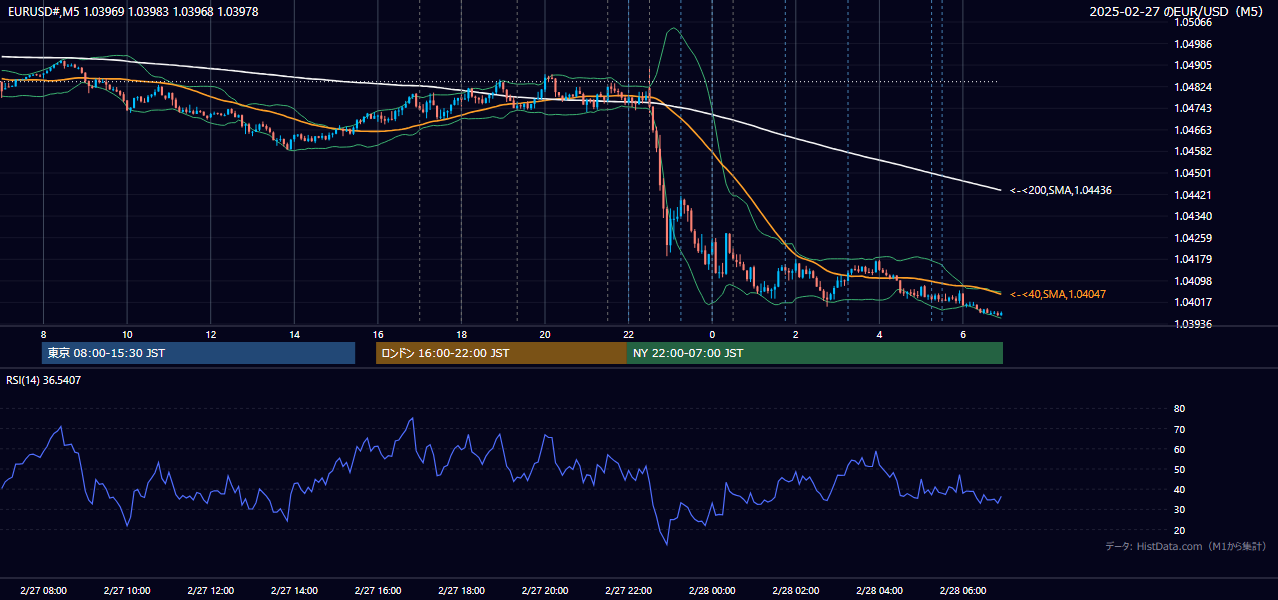Select the ロンドン 16:00-22:00 JST session bar
Viewport: 1278px width, 600px height.
501,353
